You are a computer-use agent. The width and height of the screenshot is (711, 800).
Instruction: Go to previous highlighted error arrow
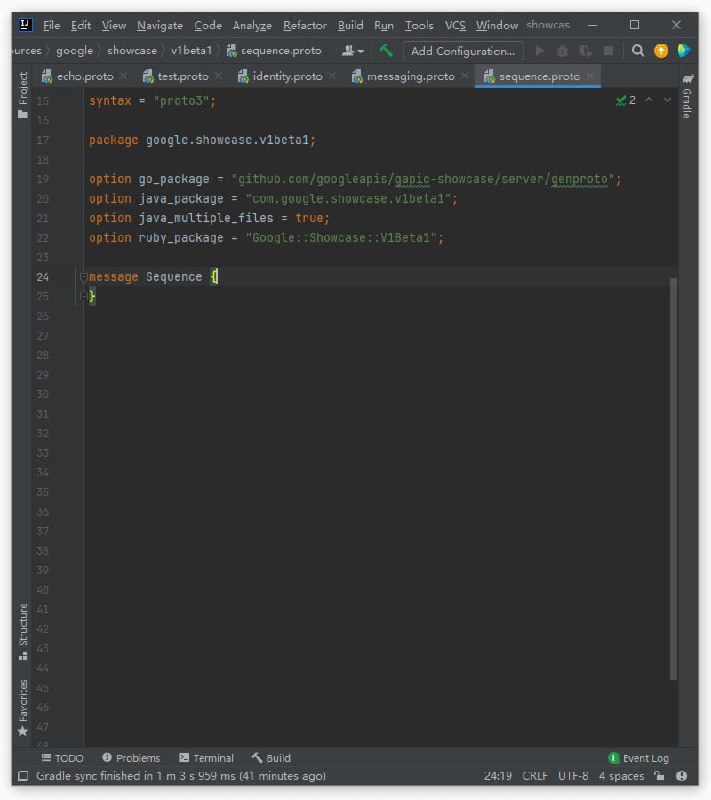click(649, 100)
